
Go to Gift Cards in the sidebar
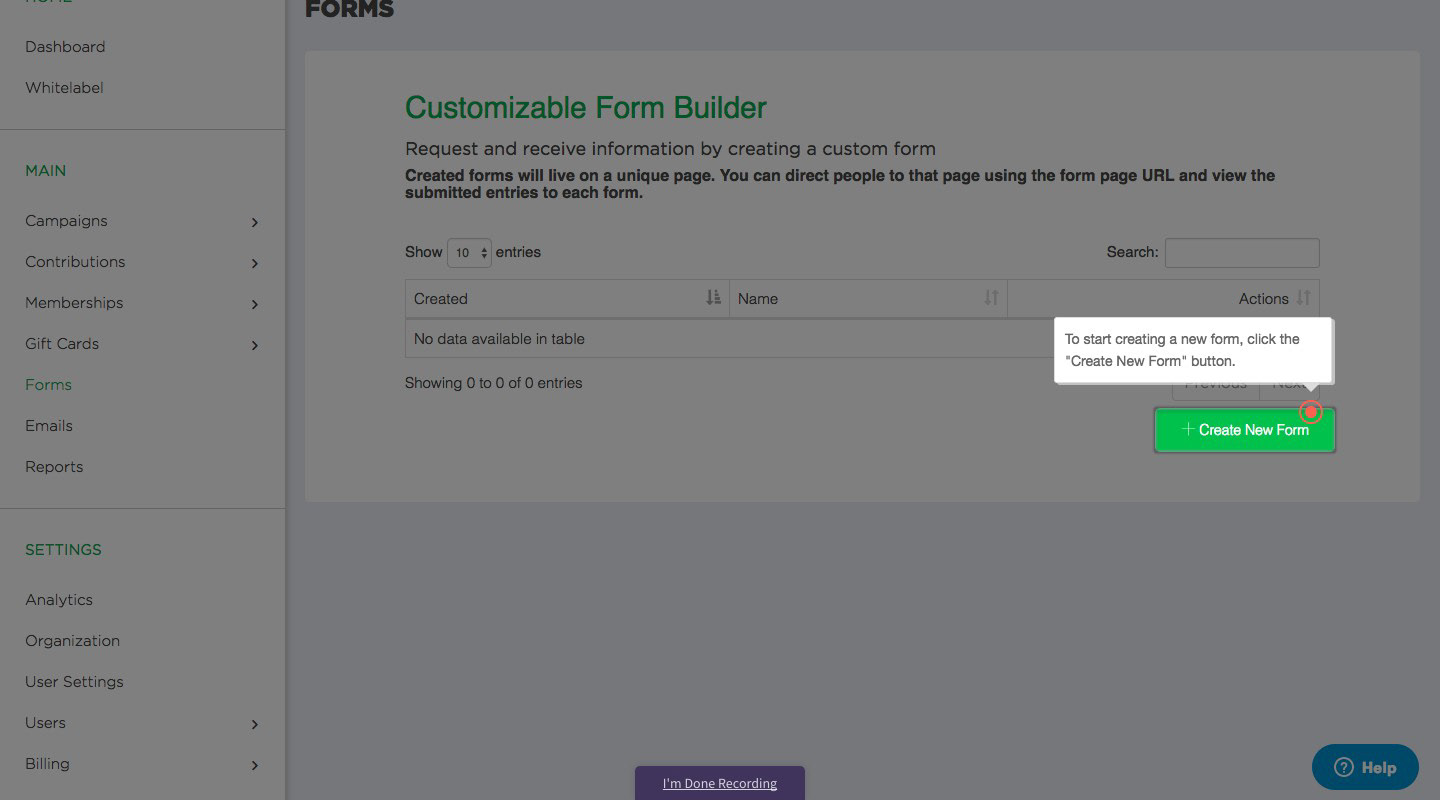pos(62,344)
